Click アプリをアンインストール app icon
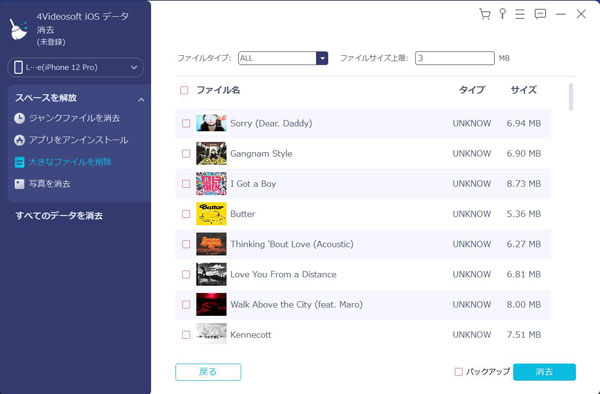 19,140
